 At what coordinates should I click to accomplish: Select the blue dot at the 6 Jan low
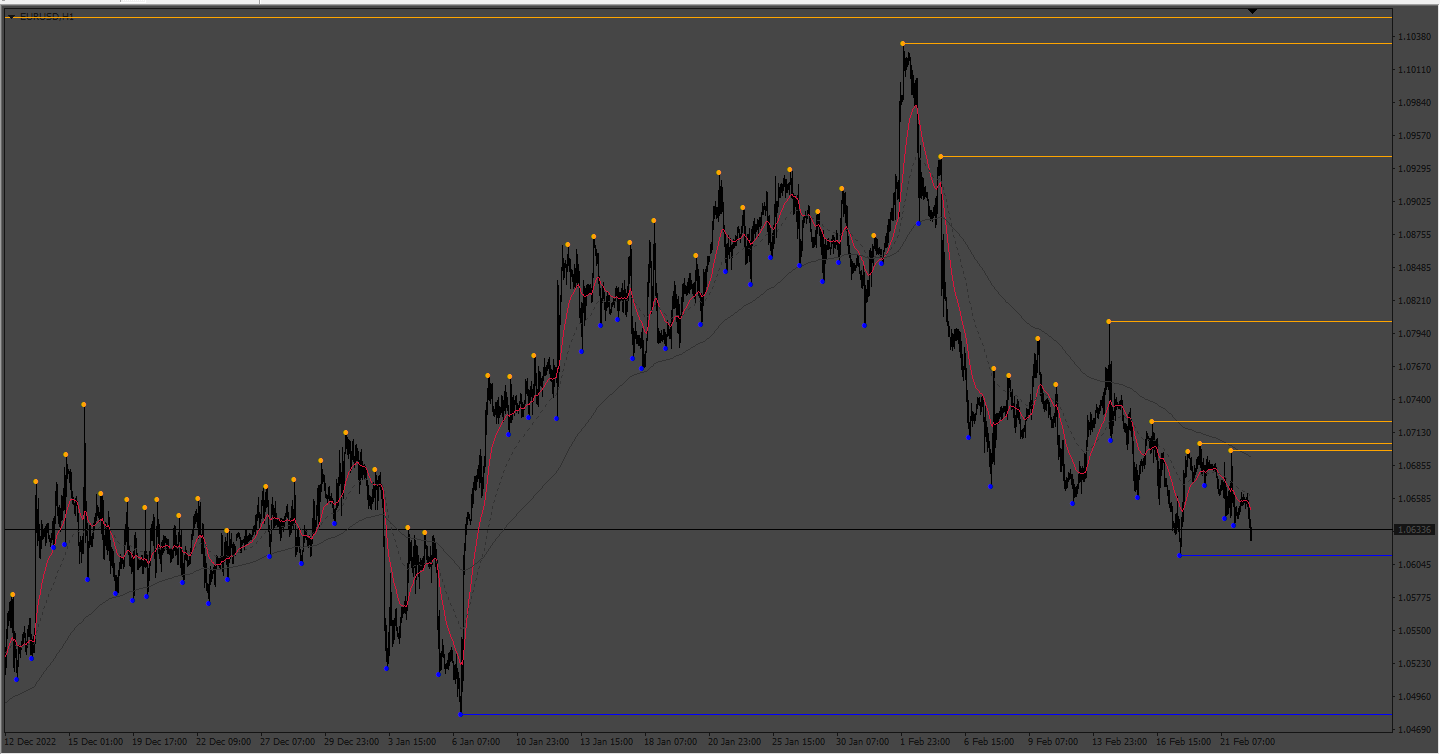tap(461, 714)
